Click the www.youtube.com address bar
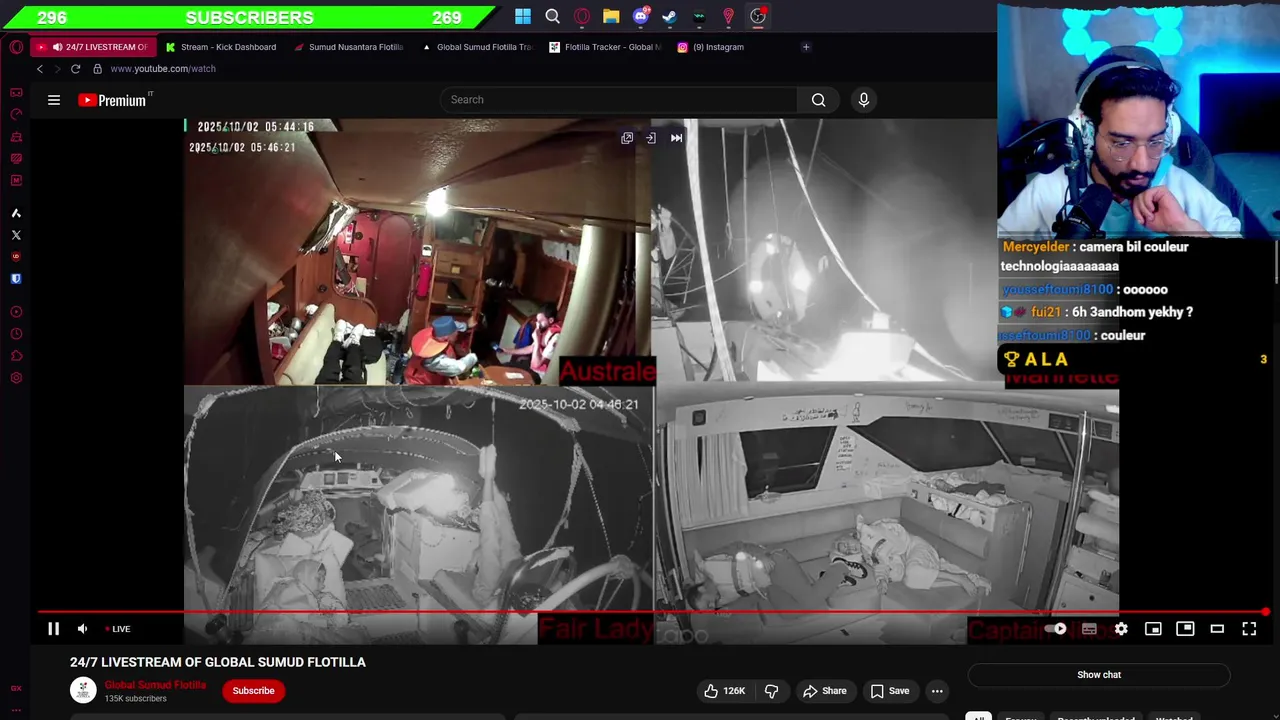1280x720 pixels. (163, 69)
